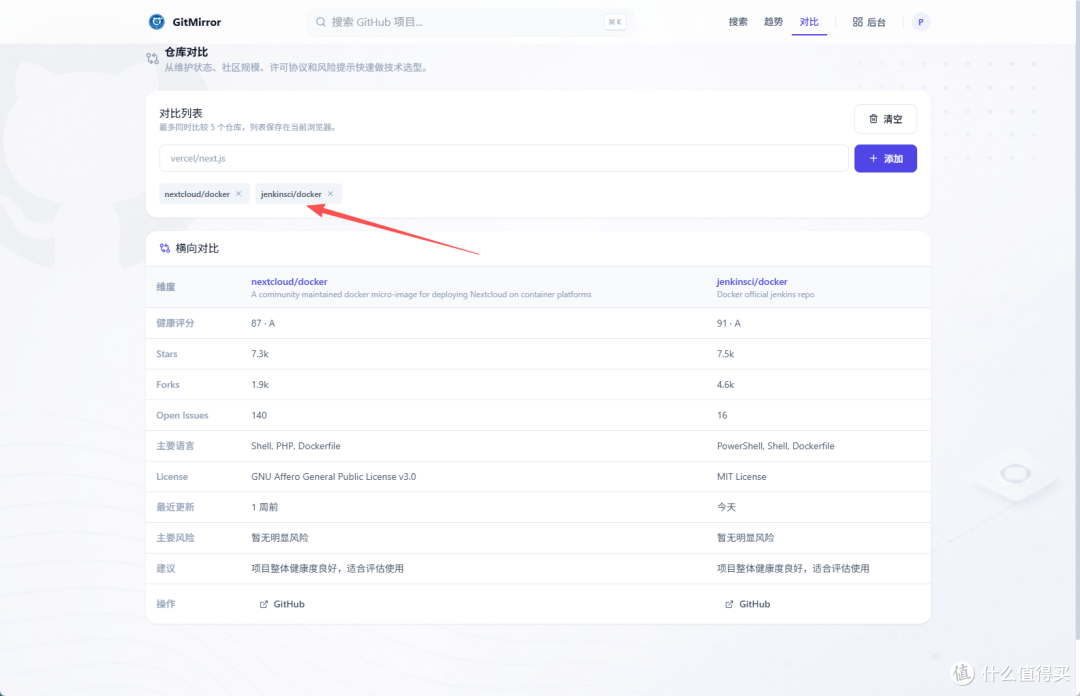Image resolution: width=1080 pixels, height=696 pixels.
Task: Open jenkinsci/docker link in comparison table
Action: (751, 281)
